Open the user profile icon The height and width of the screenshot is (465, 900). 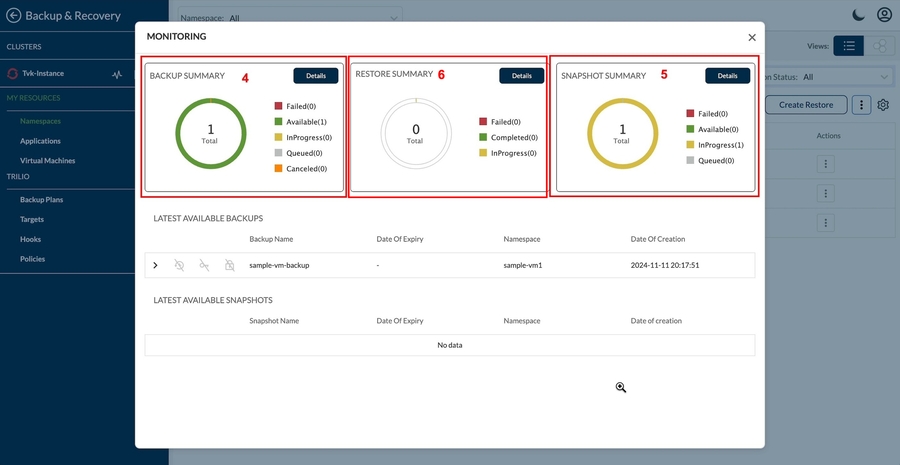click(884, 15)
